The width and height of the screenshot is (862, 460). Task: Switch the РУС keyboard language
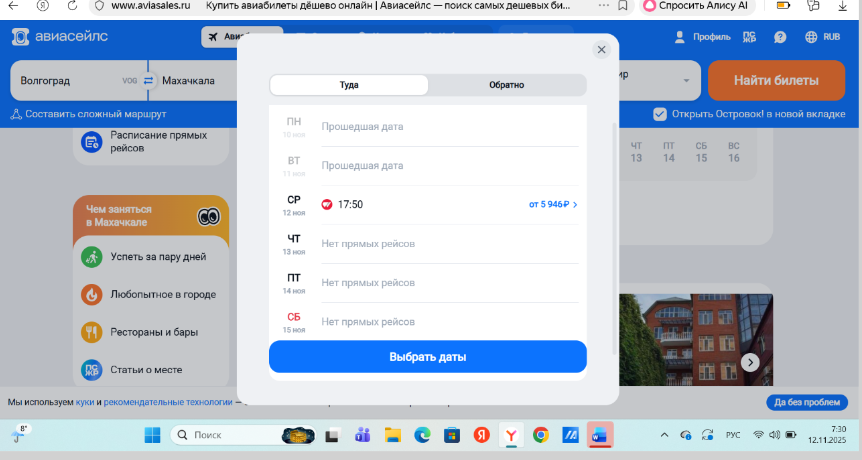pos(733,435)
